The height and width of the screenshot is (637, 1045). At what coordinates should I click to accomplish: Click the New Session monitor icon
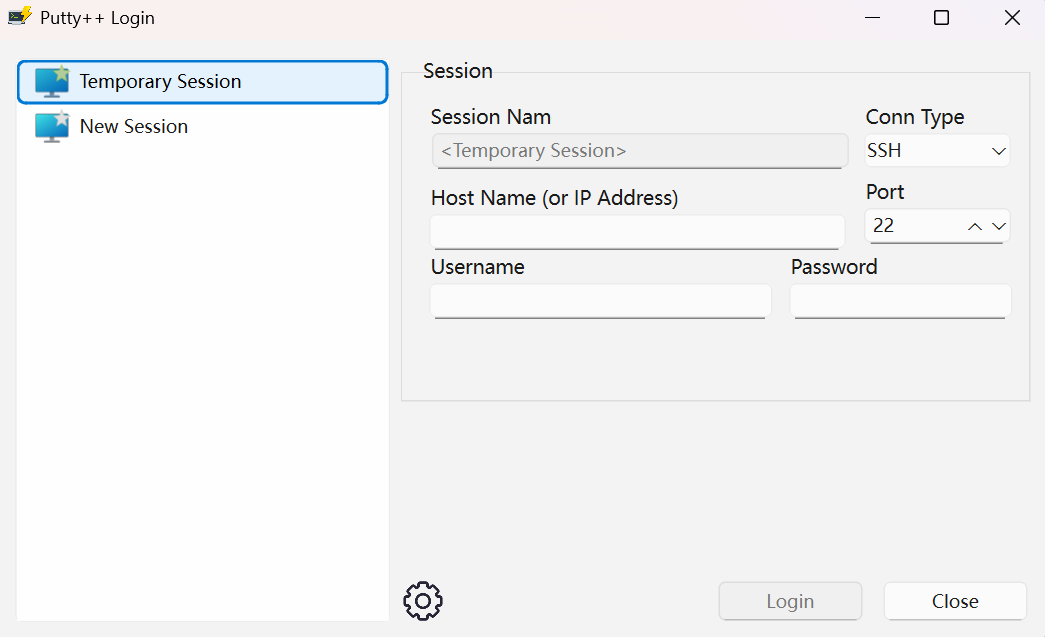tap(52, 127)
